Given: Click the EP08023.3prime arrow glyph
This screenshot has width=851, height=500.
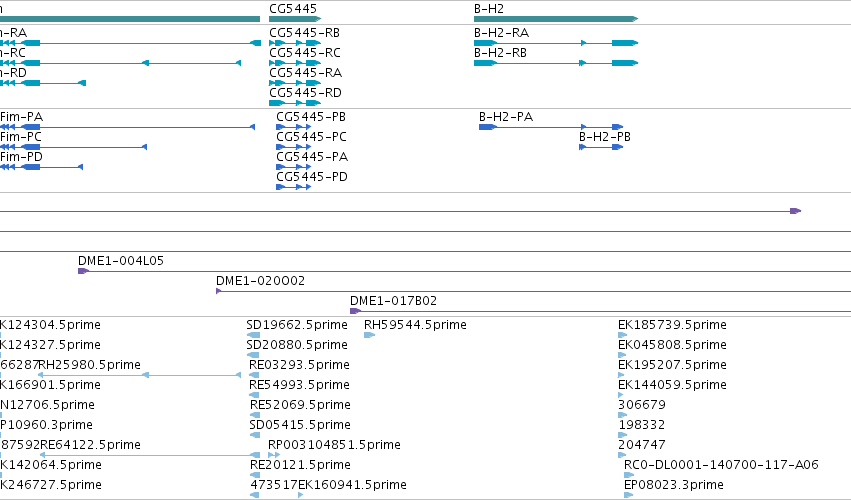Looking at the screenshot, I should point(628,495).
